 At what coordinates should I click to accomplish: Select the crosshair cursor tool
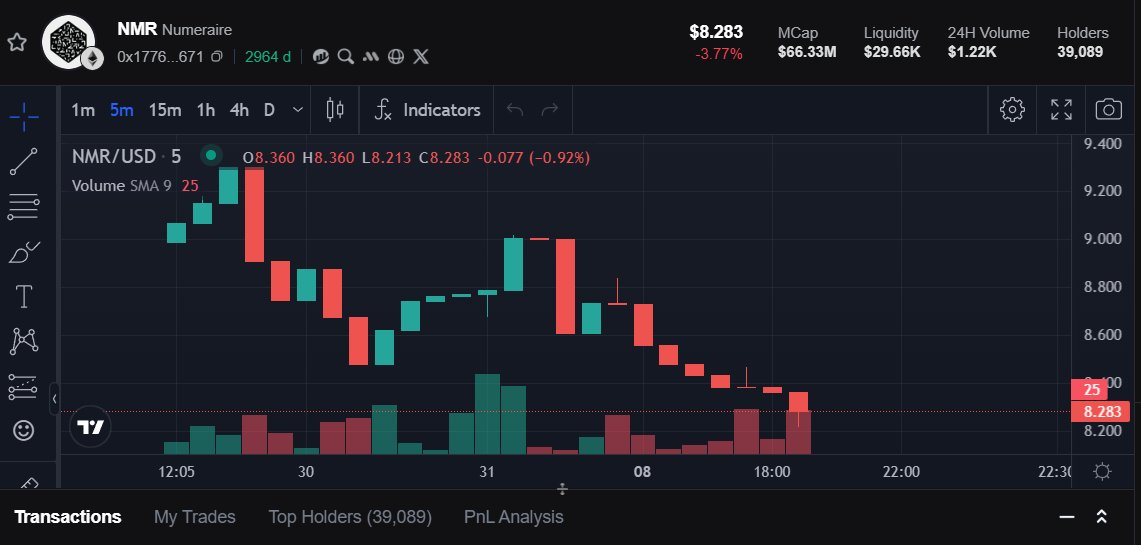pyautogui.click(x=24, y=116)
